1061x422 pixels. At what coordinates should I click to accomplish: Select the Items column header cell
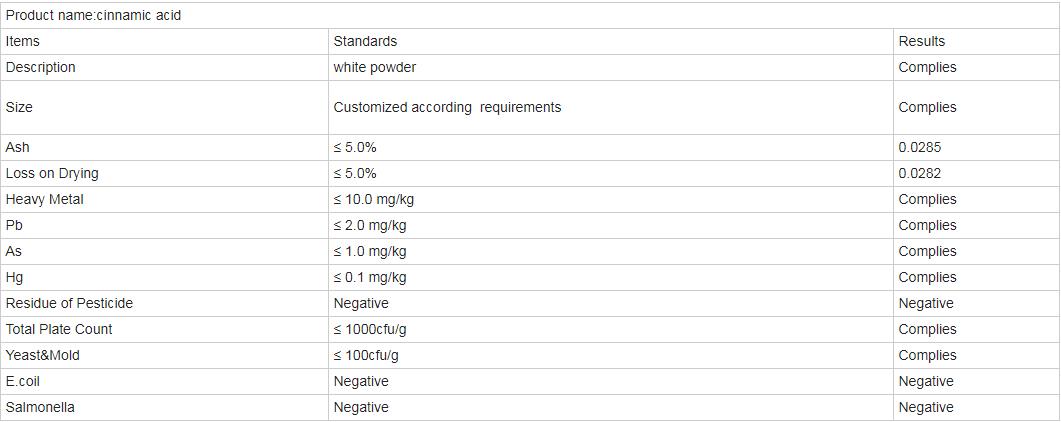point(23,41)
